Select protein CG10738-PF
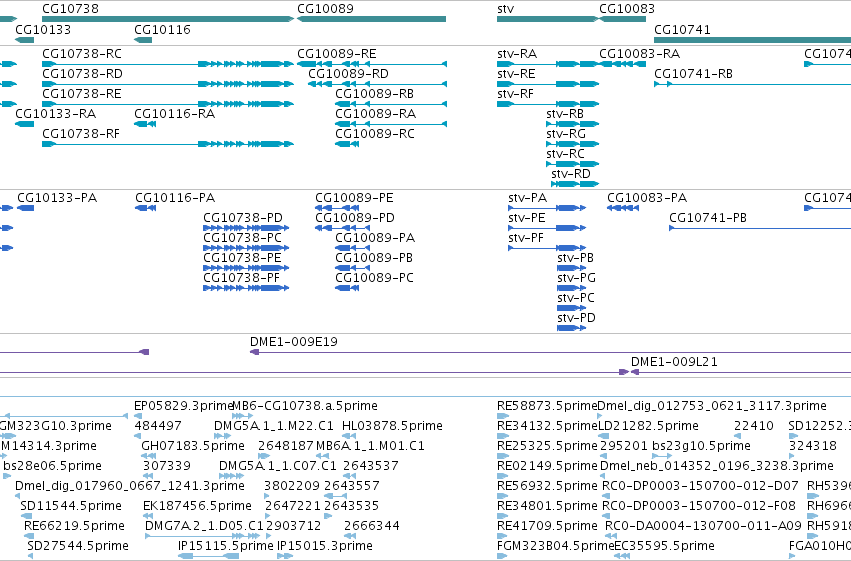This screenshot has width=851, height=561. 242,277
